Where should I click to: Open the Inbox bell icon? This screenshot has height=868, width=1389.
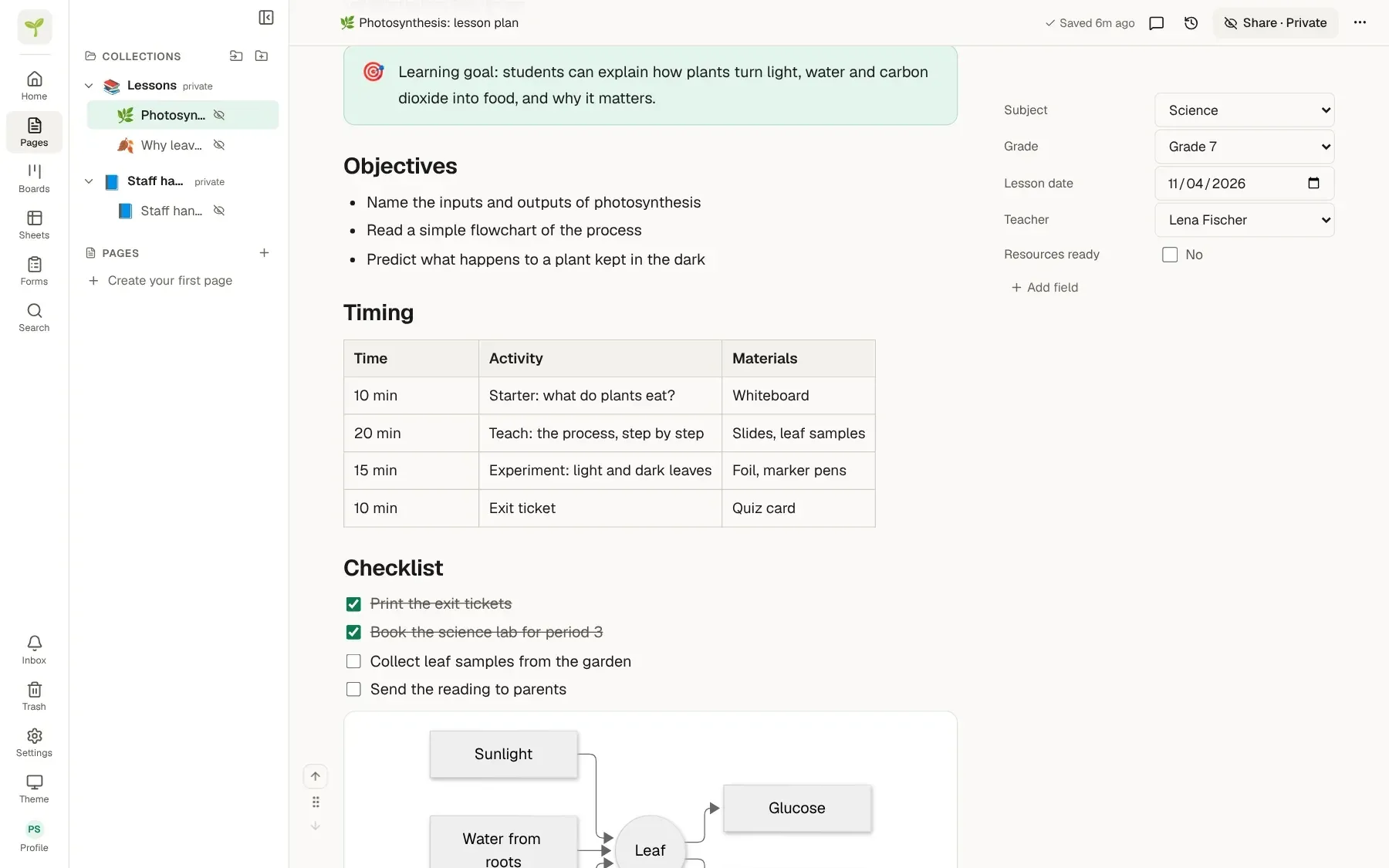[x=34, y=650]
